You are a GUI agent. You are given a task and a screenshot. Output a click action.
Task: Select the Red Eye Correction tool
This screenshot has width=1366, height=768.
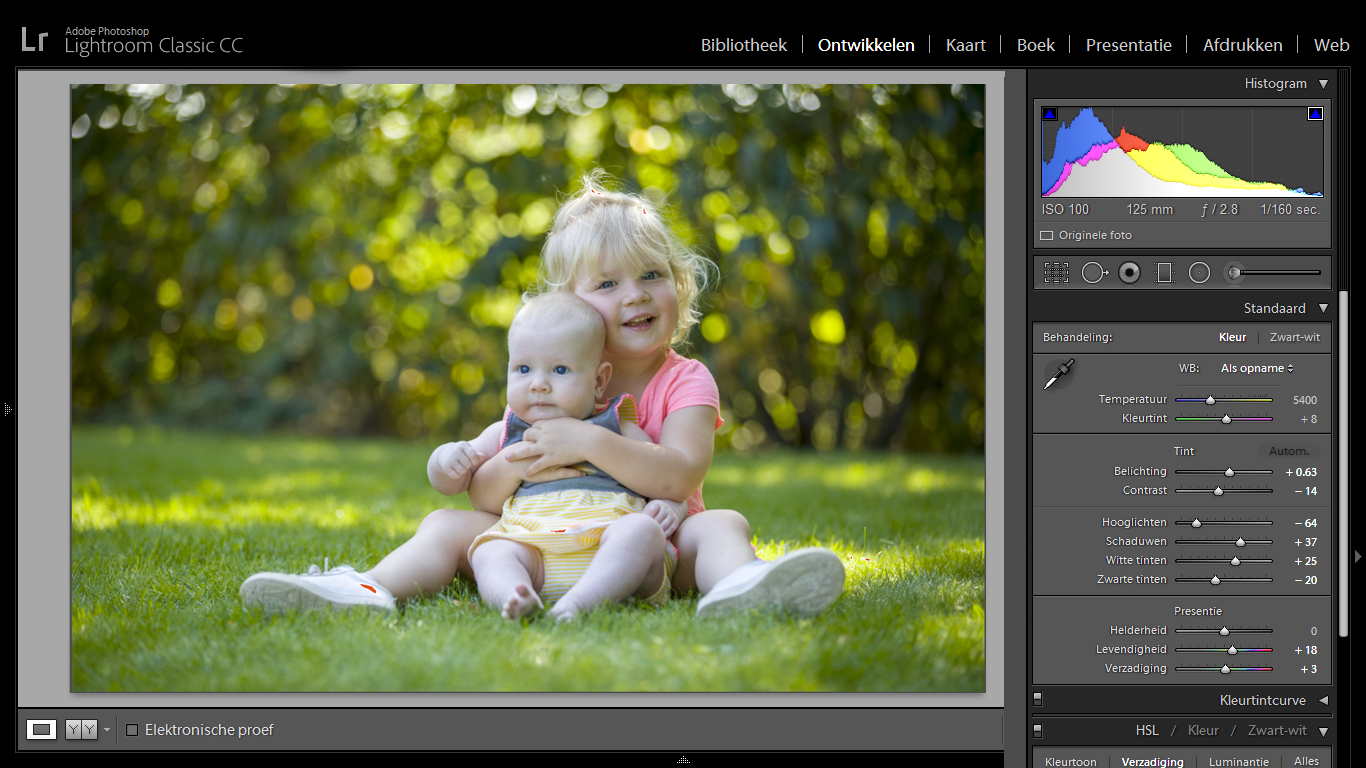coord(1129,272)
